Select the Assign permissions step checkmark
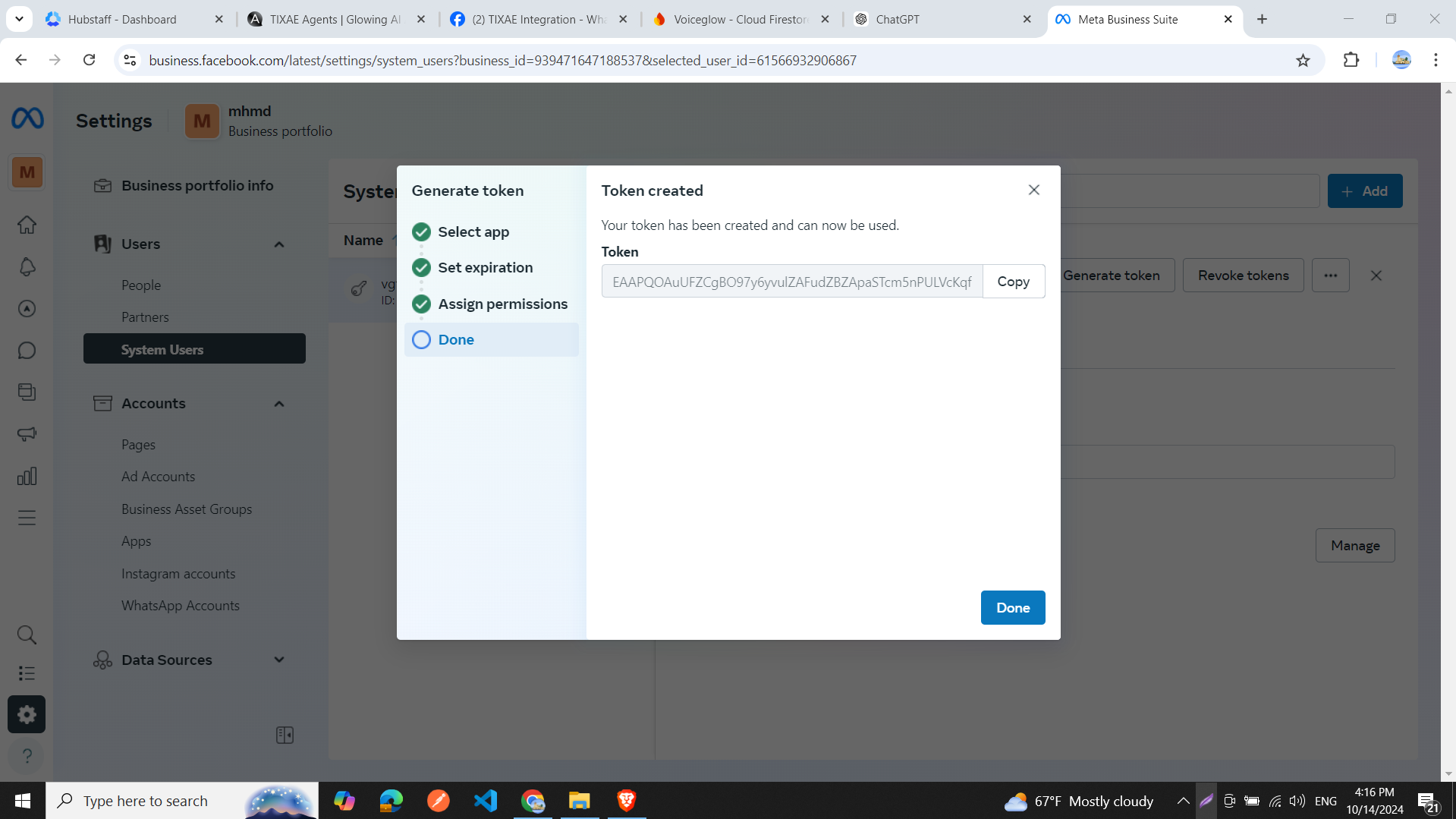The height and width of the screenshot is (819, 1456). coord(421,304)
